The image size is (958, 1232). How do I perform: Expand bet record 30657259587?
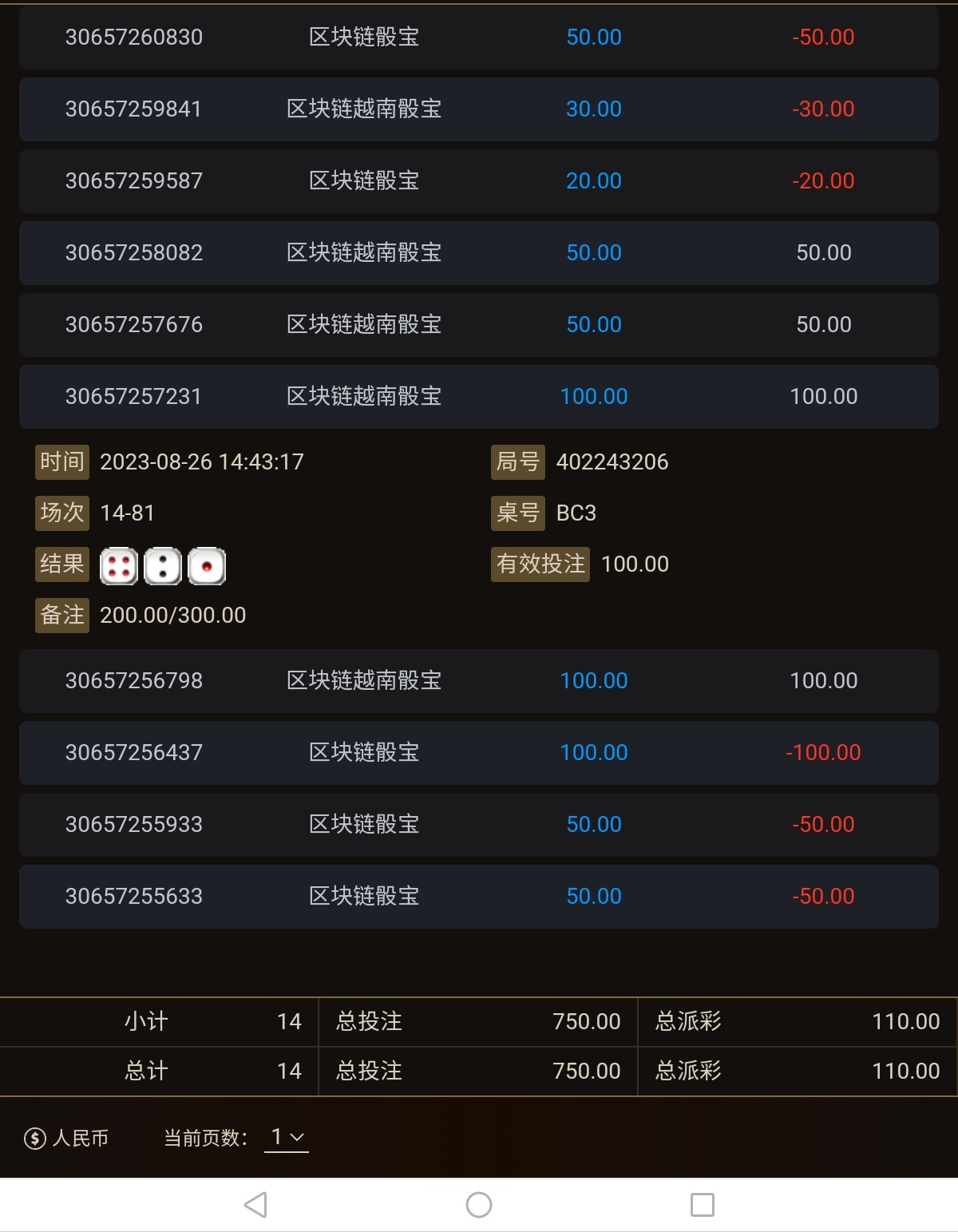pyautogui.click(x=479, y=181)
